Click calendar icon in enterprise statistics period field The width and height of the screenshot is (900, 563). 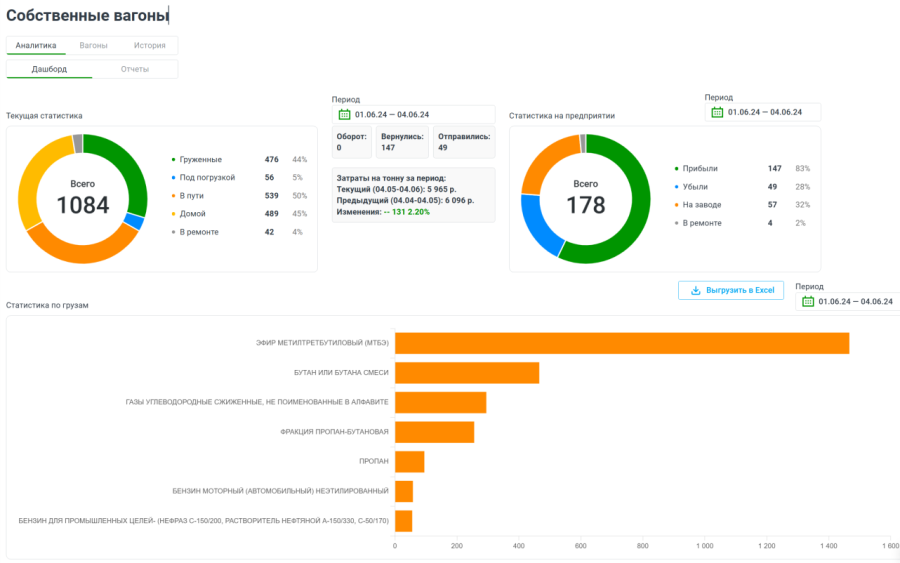[x=717, y=112]
